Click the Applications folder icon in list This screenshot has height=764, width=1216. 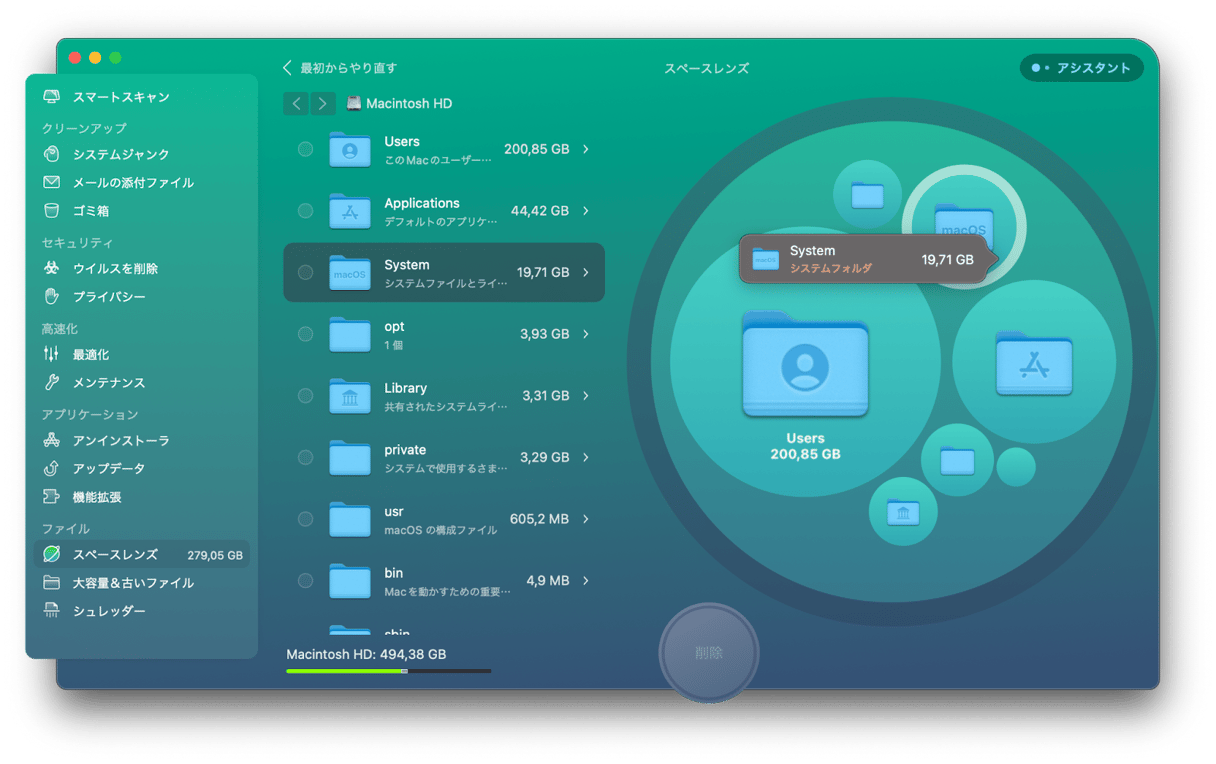[x=350, y=211]
